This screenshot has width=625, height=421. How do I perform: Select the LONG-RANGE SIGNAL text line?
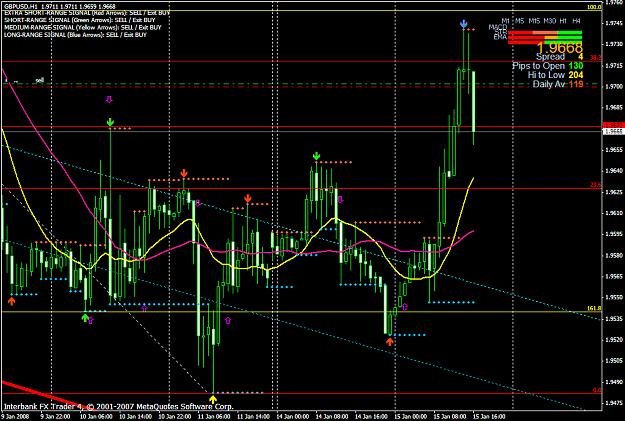tap(75, 35)
